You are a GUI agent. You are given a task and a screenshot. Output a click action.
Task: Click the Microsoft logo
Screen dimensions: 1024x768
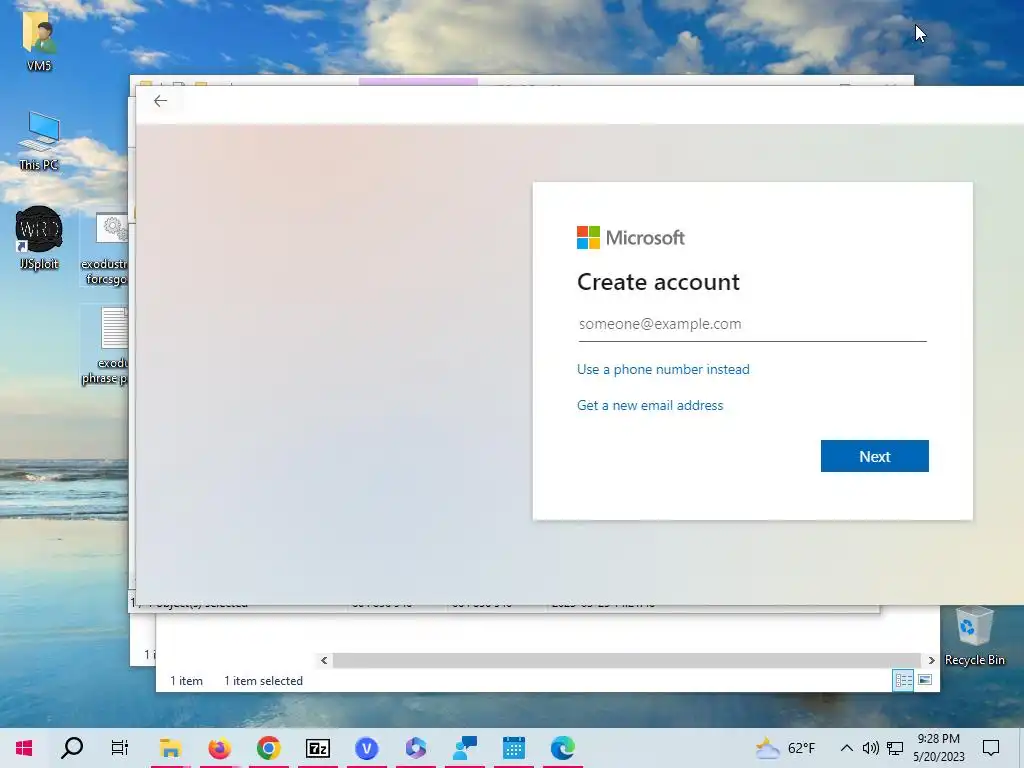point(630,238)
